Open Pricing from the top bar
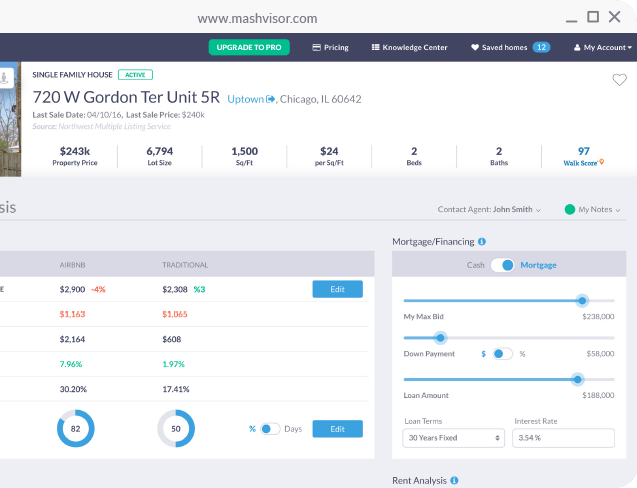This screenshot has height=488, width=637. (x=330, y=48)
